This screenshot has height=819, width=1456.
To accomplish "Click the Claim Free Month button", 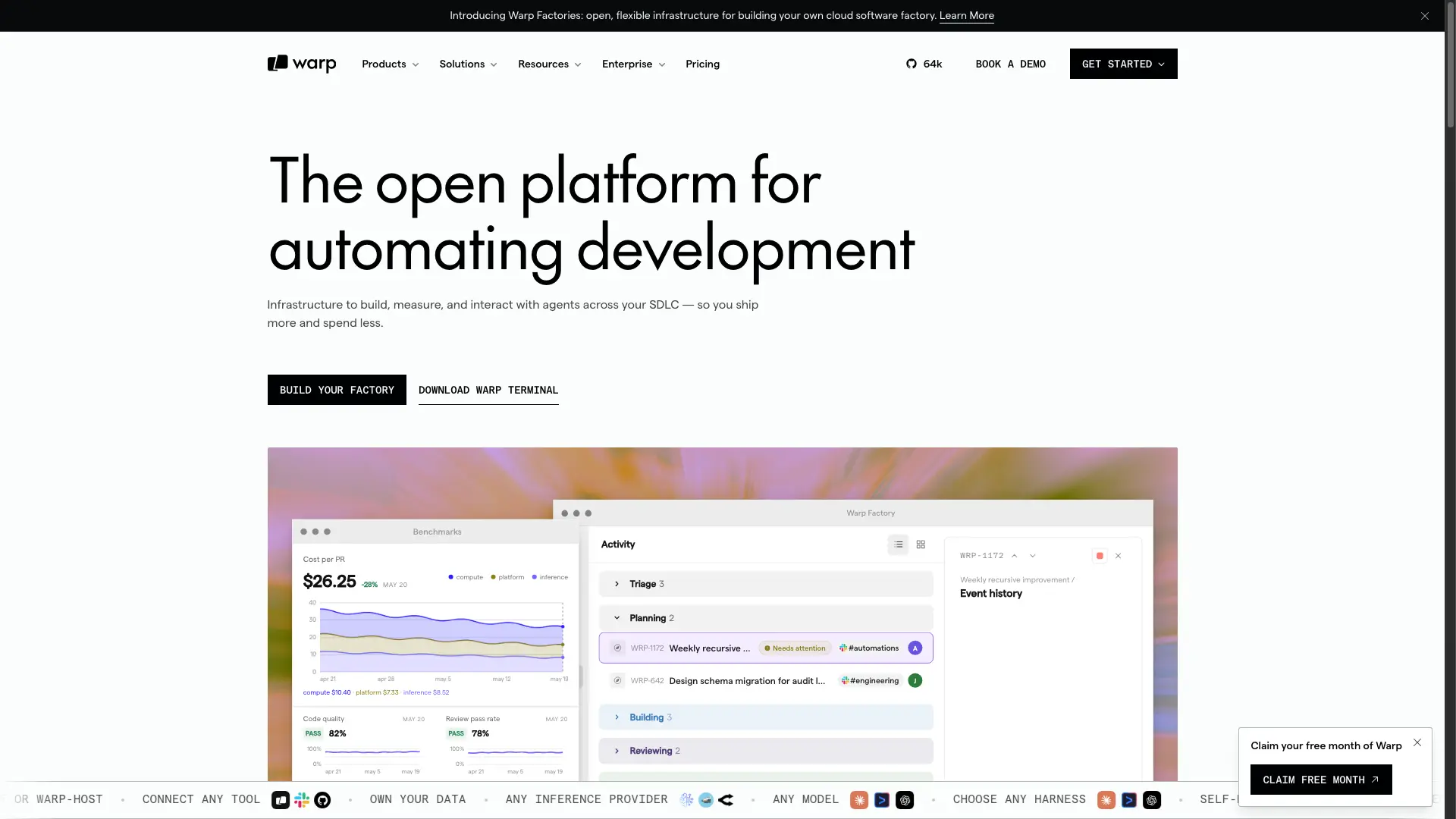I will tap(1321, 780).
